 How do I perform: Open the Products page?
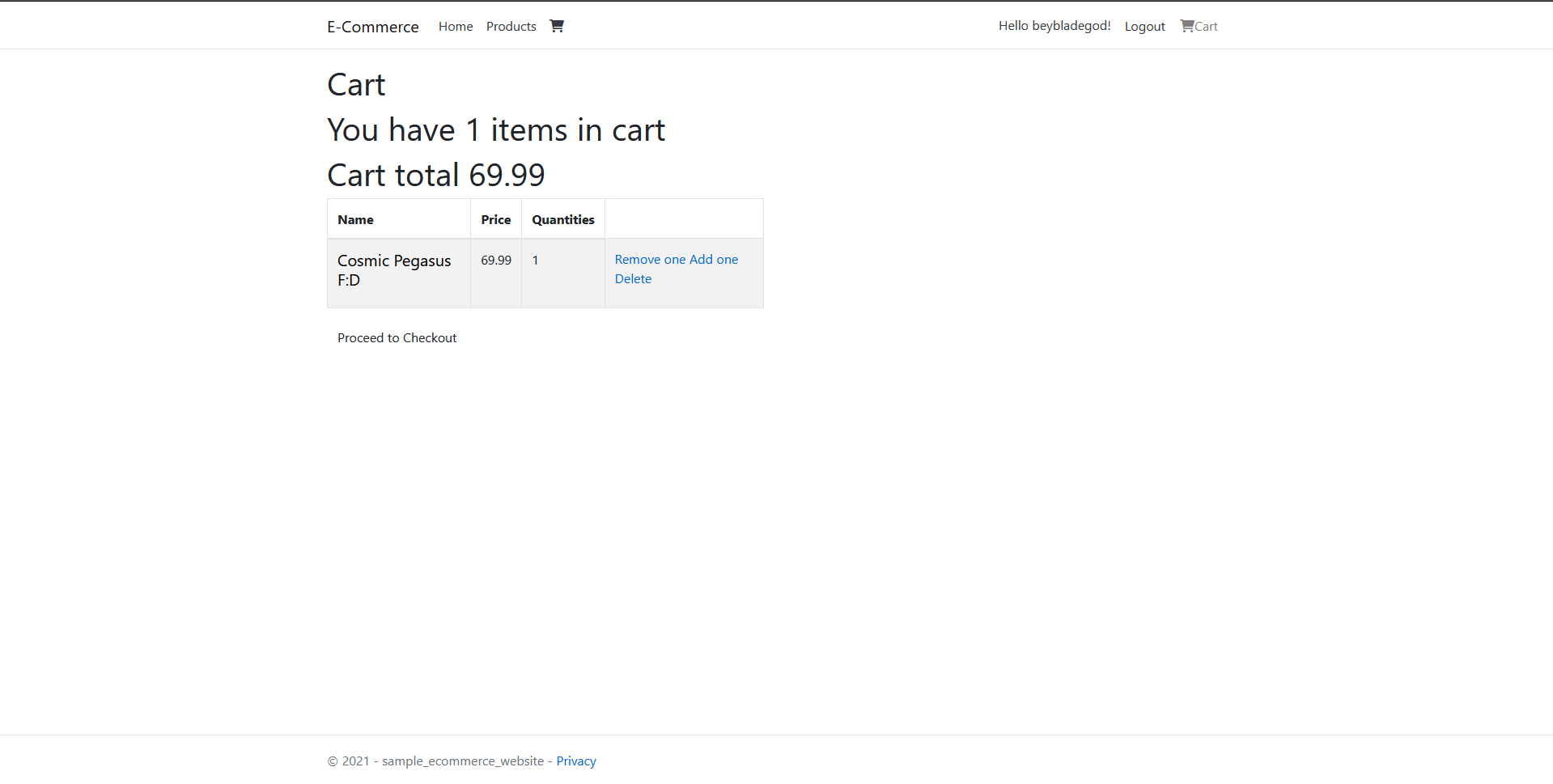click(511, 26)
